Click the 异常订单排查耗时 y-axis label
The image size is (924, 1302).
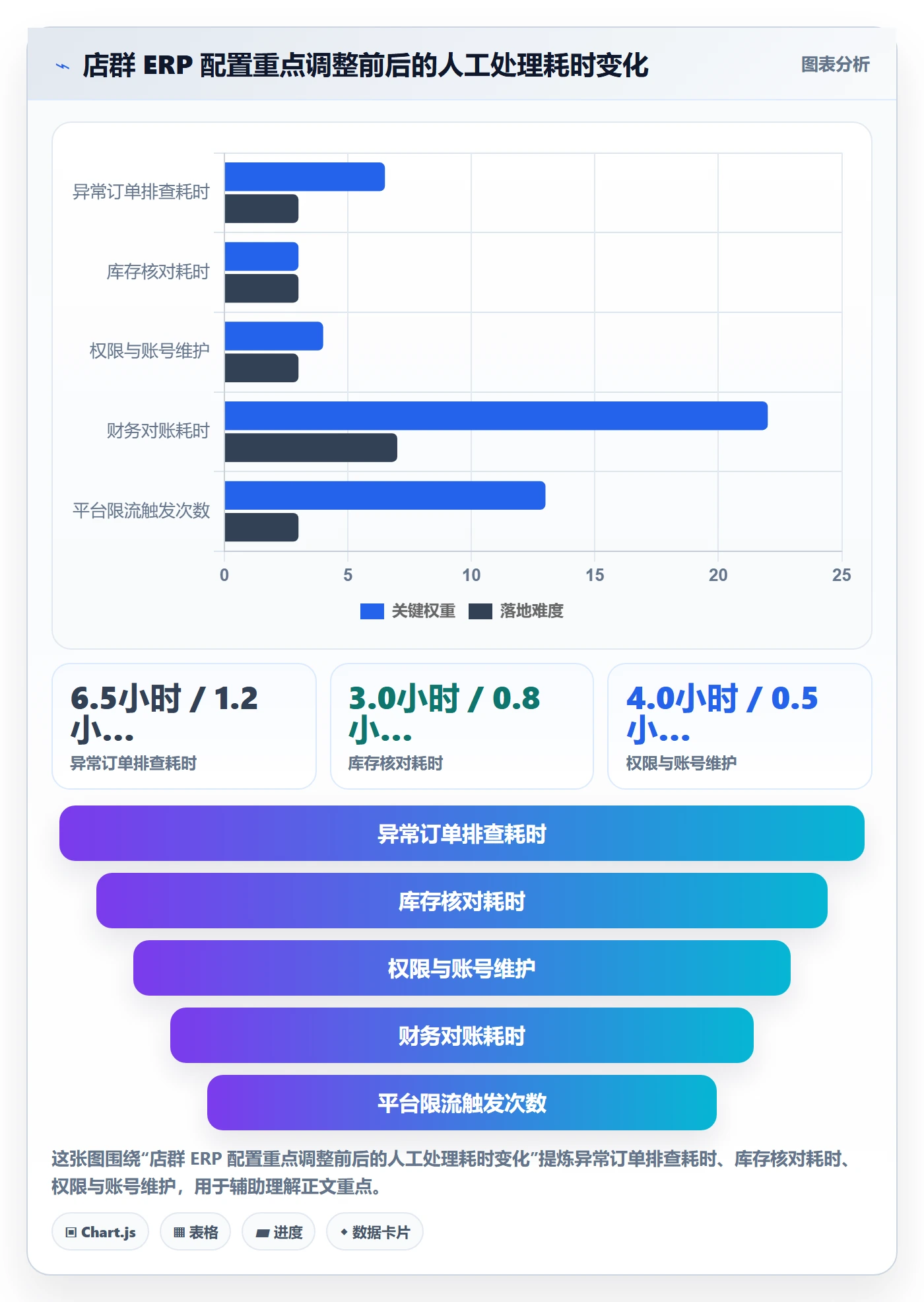(141, 192)
